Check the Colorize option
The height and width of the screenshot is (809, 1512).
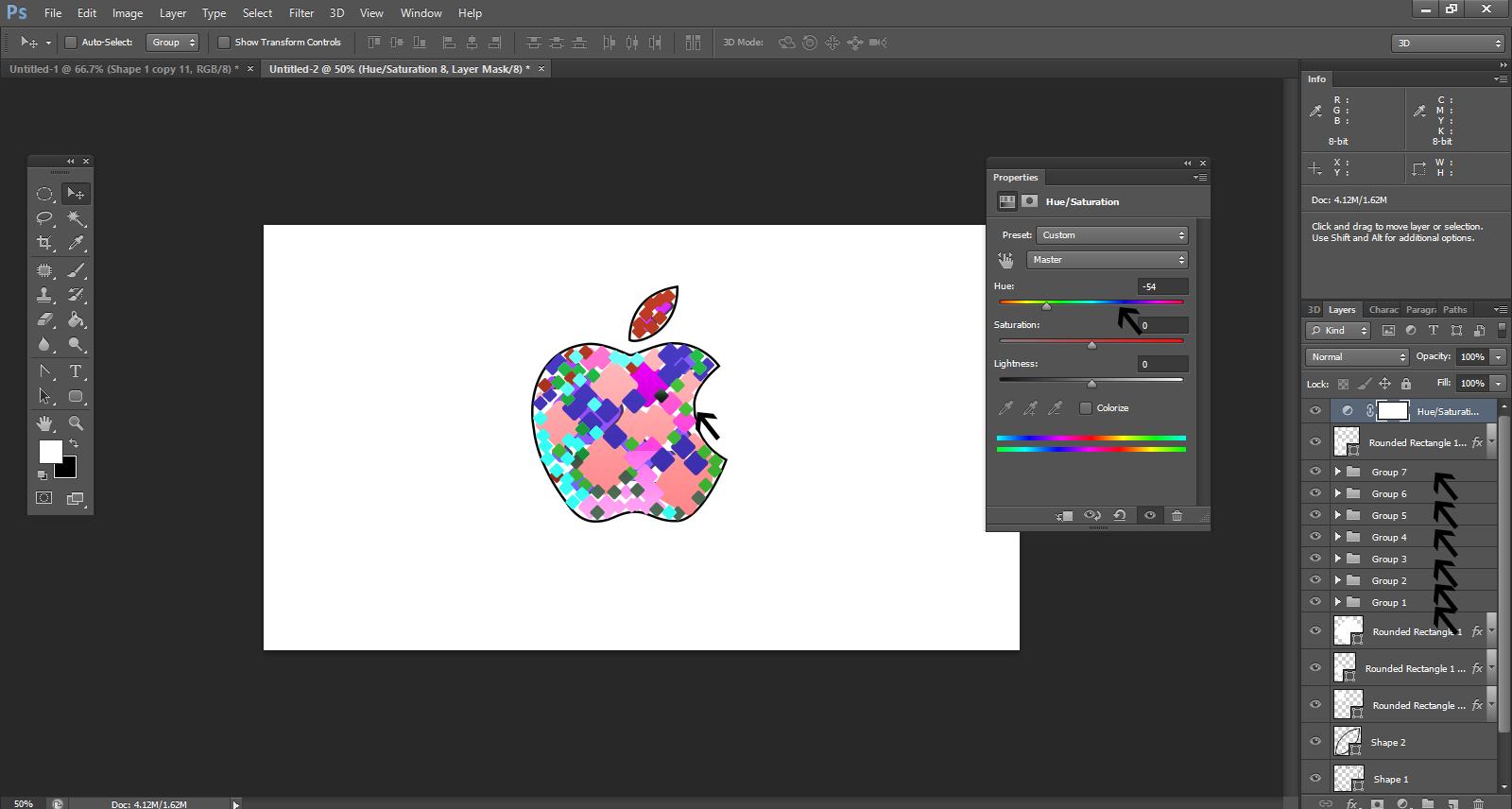(x=1086, y=408)
